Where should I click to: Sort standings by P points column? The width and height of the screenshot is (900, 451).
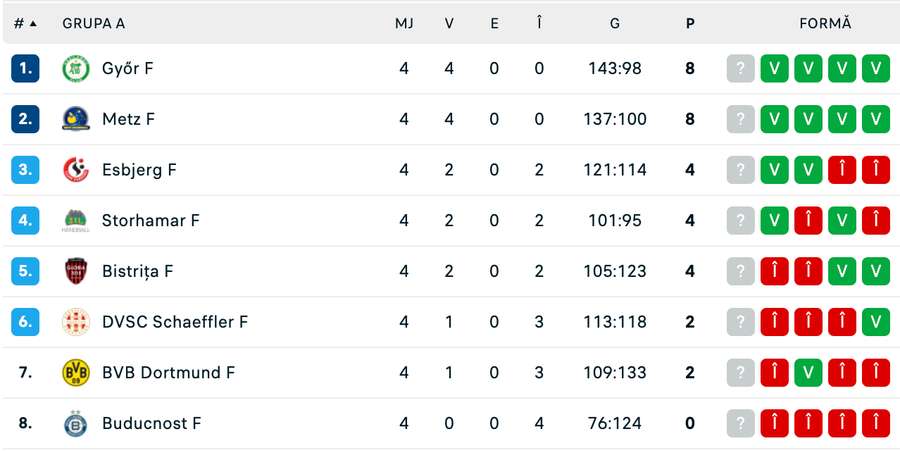690,23
